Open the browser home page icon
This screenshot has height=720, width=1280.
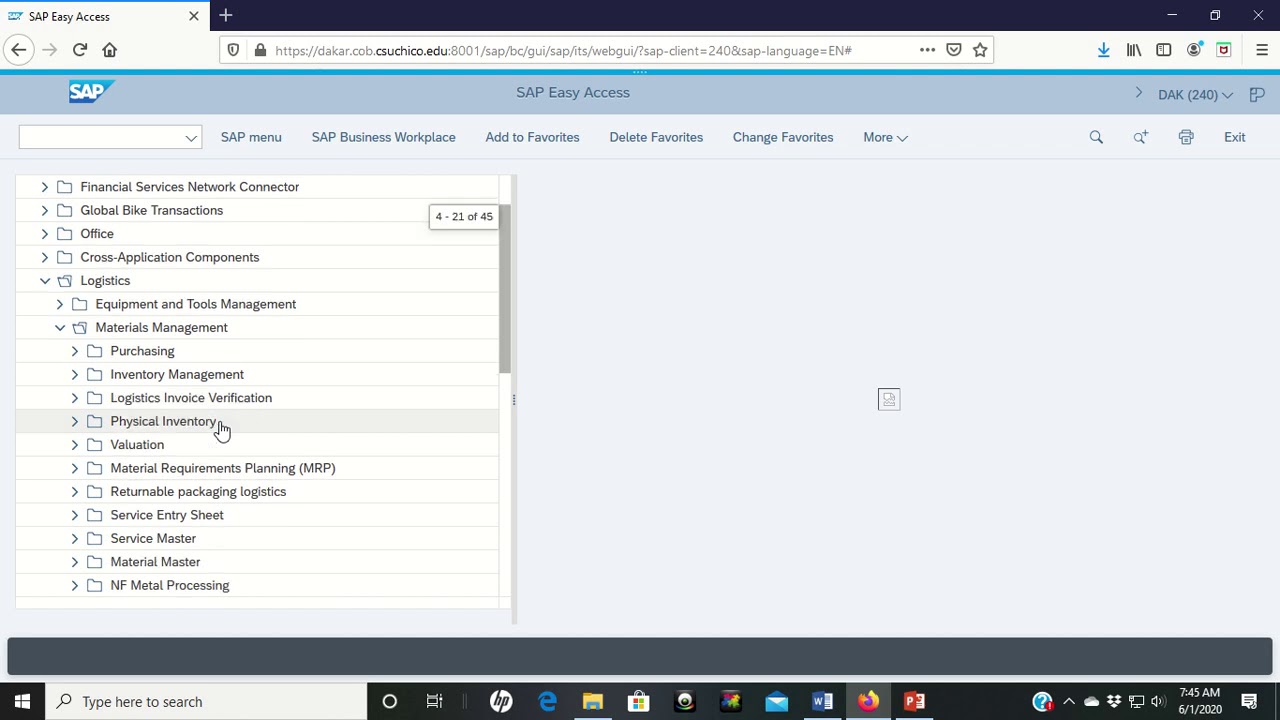[110, 50]
